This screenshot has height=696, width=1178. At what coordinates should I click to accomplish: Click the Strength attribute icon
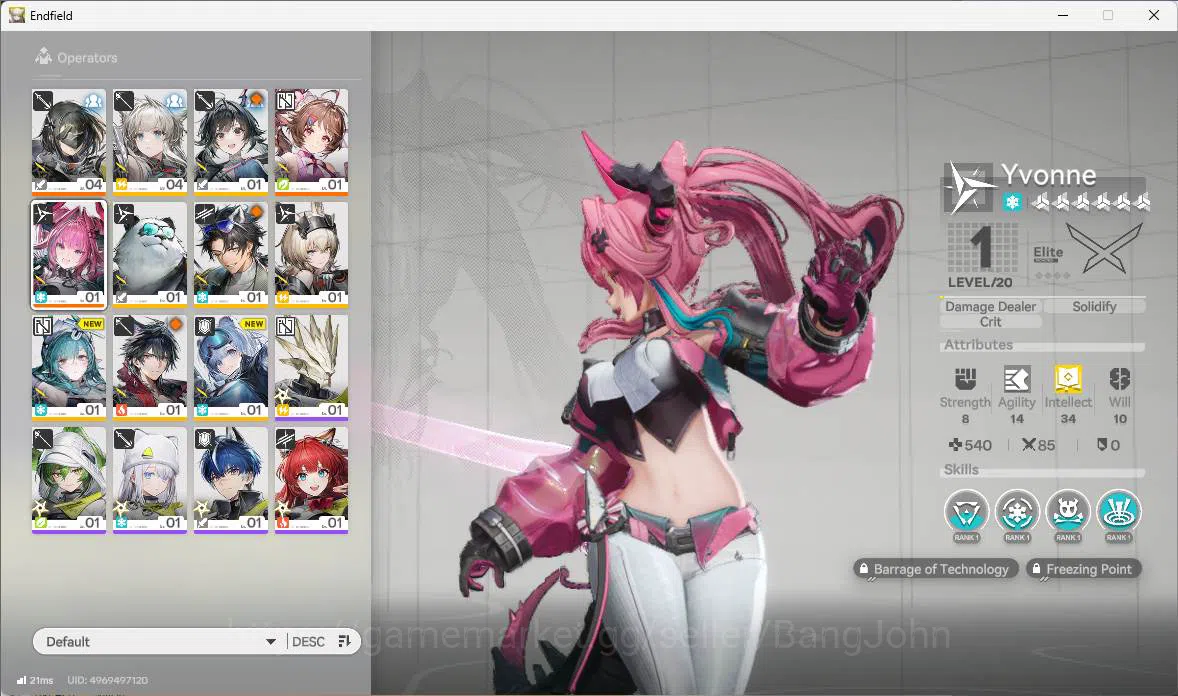(x=965, y=379)
